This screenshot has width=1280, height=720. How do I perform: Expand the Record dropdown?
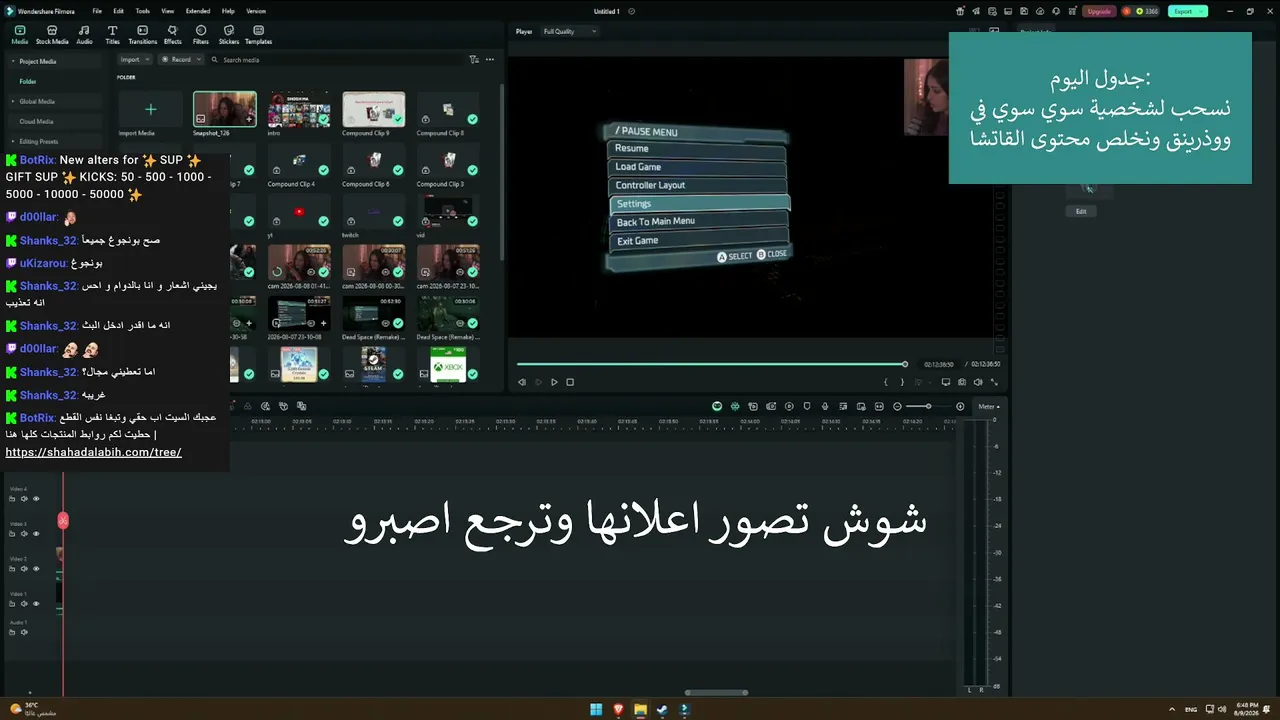coord(181,60)
